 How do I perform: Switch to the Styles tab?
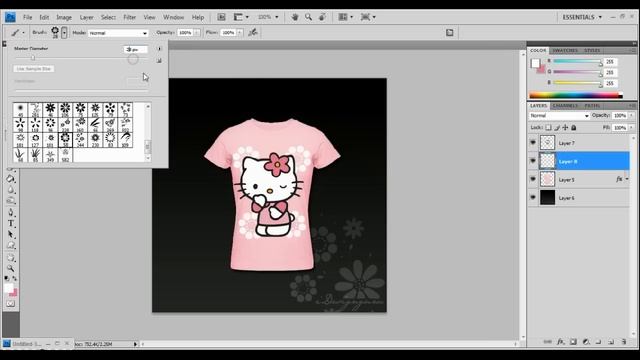point(592,50)
